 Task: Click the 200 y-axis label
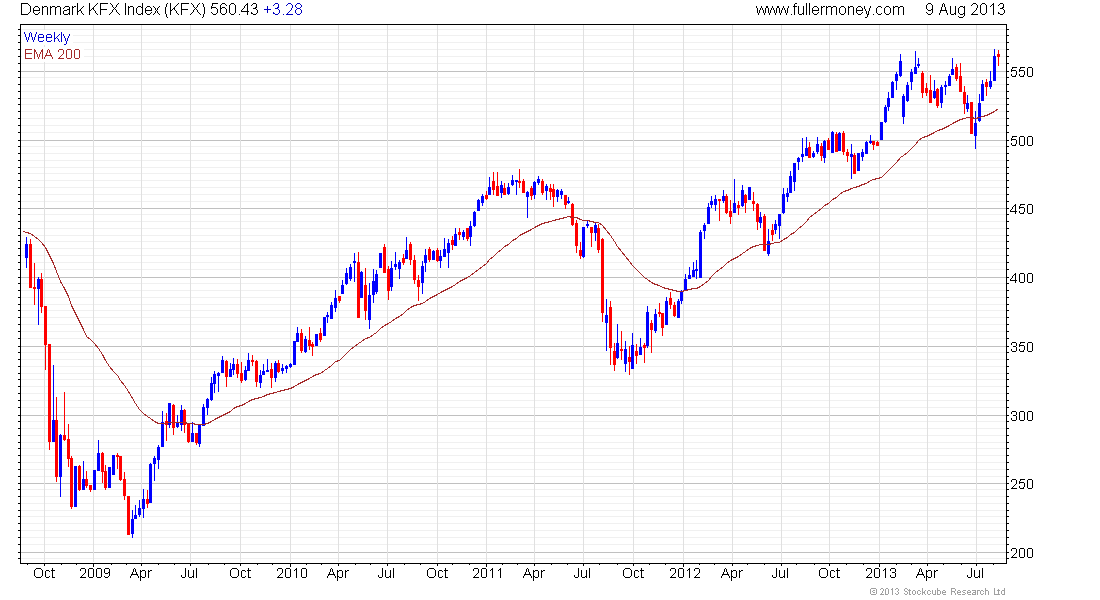pos(1021,553)
